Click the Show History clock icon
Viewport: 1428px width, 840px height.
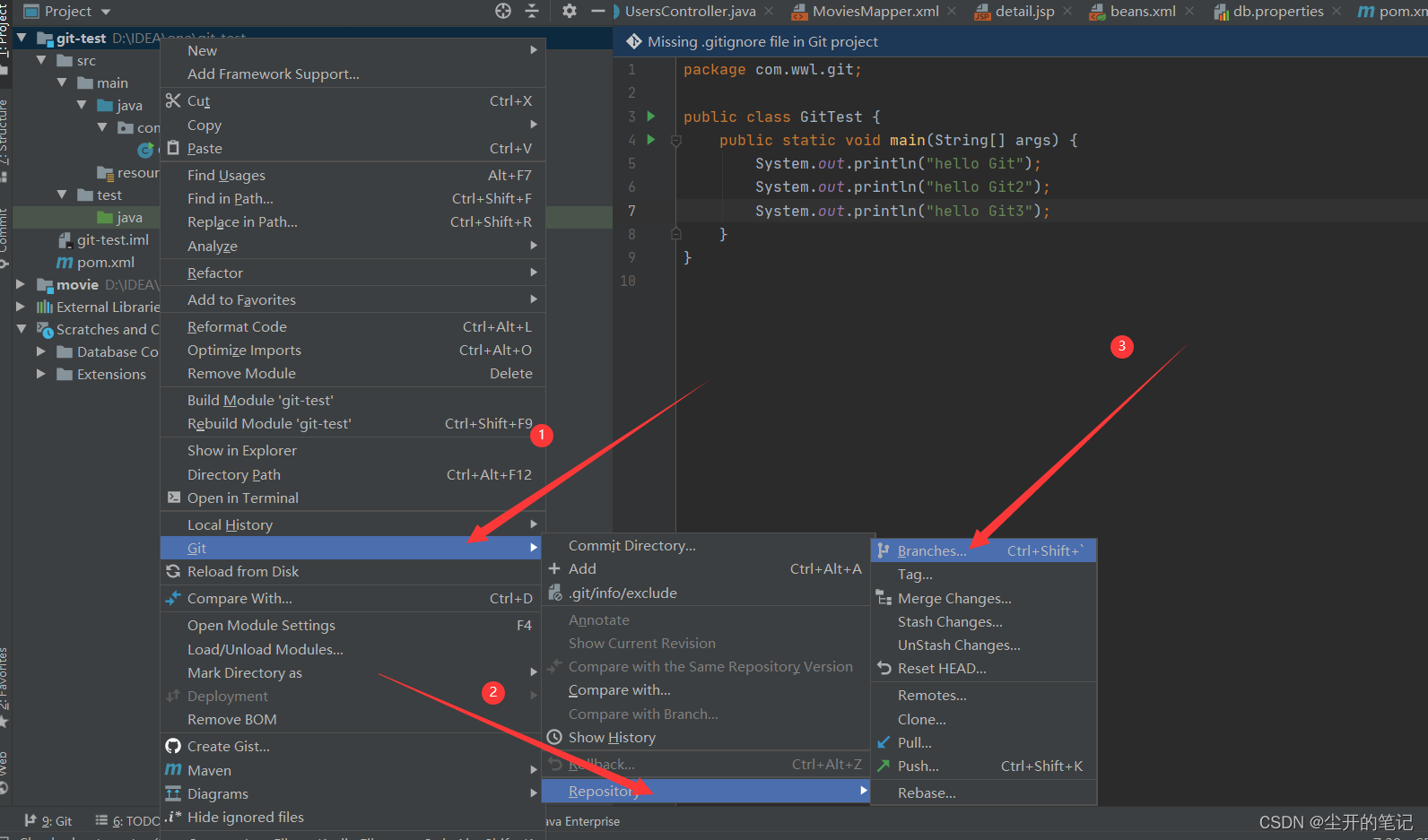pyautogui.click(x=554, y=737)
